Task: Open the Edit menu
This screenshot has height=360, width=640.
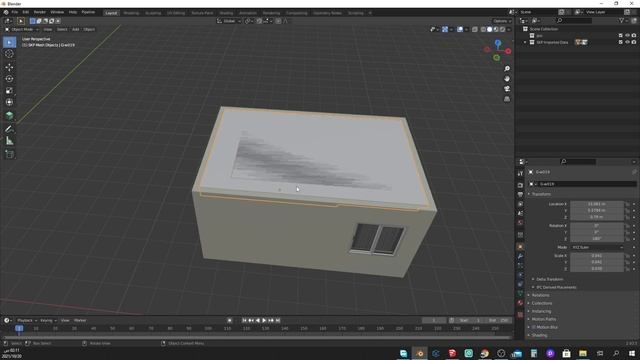Action: 26,12
